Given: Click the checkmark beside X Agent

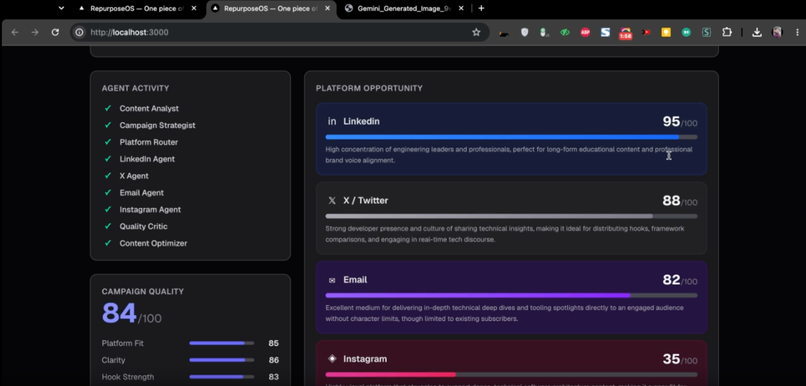Looking at the screenshot, I should pyautogui.click(x=108, y=176).
